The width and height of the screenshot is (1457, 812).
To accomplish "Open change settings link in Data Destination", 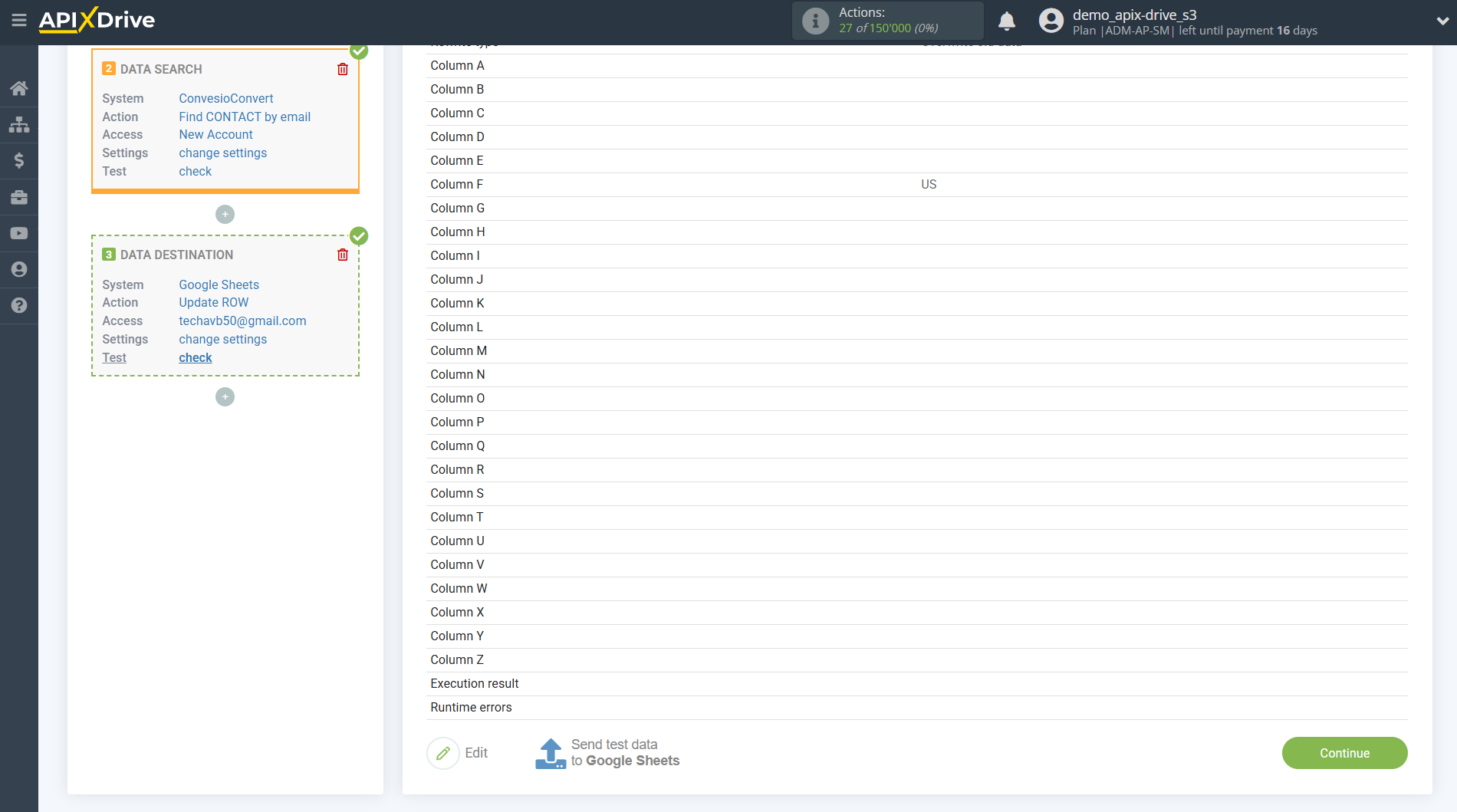I will tap(222, 339).
